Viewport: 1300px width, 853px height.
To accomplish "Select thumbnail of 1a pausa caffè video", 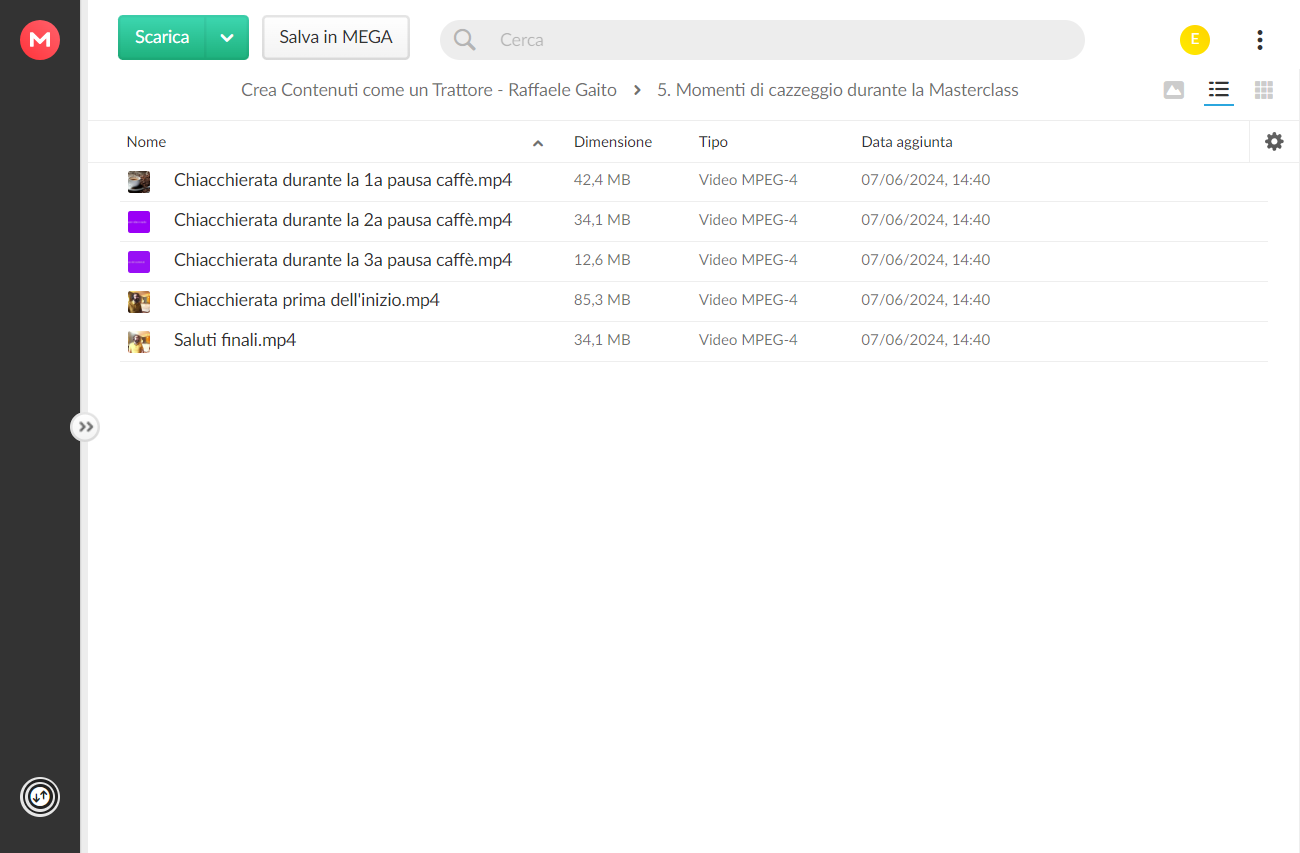I will point(139,181).
